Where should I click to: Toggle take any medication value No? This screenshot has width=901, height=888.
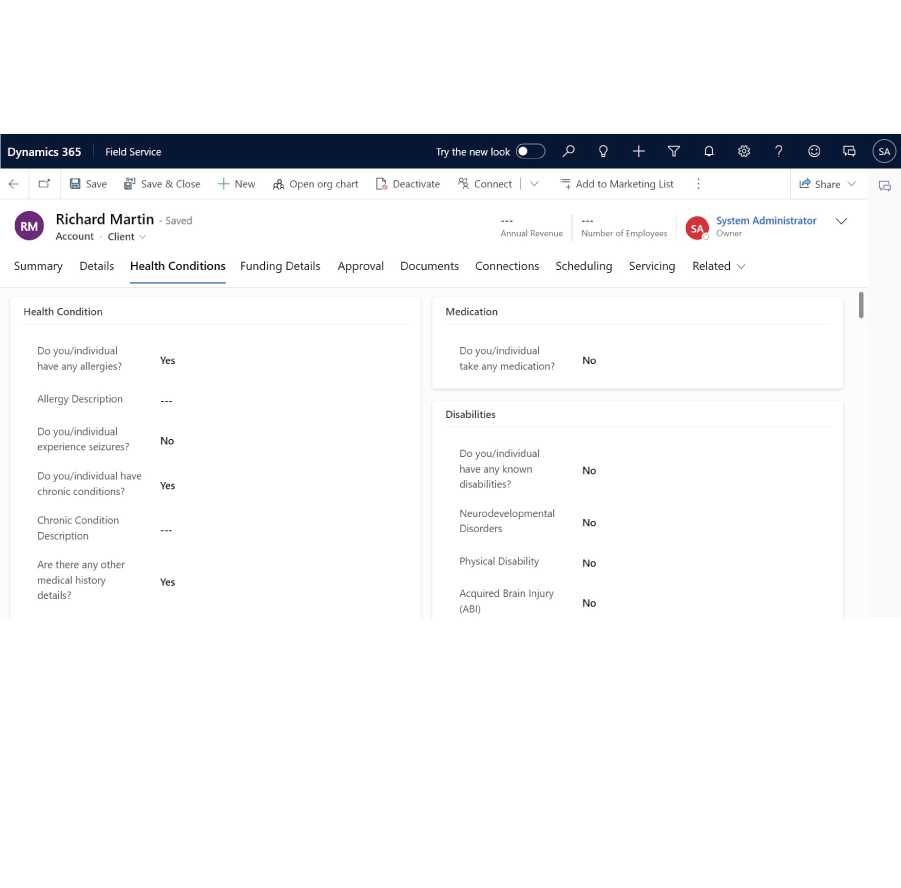tap(589, 360)
